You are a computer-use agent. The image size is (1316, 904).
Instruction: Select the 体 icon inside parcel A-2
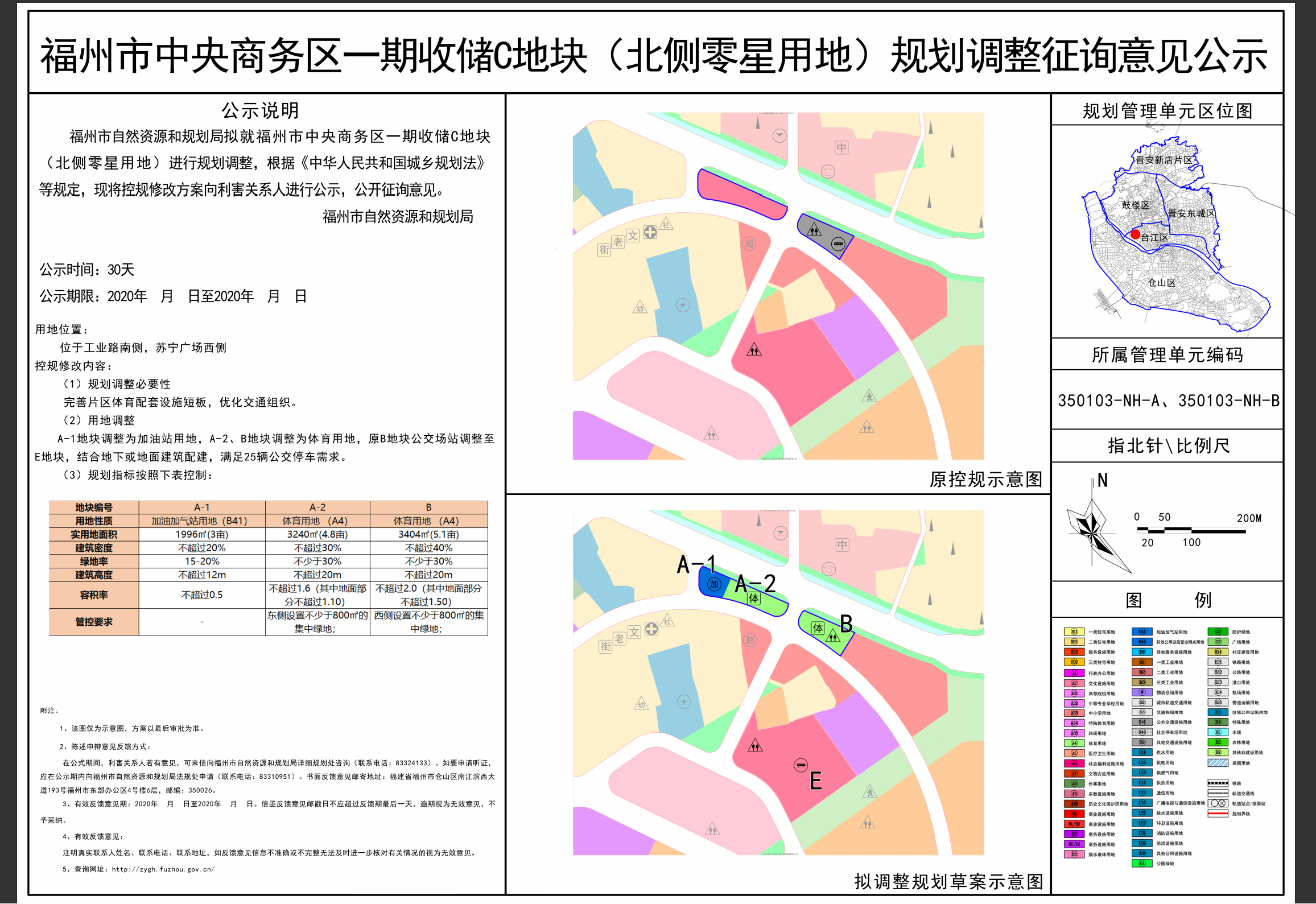pos(754,598)
